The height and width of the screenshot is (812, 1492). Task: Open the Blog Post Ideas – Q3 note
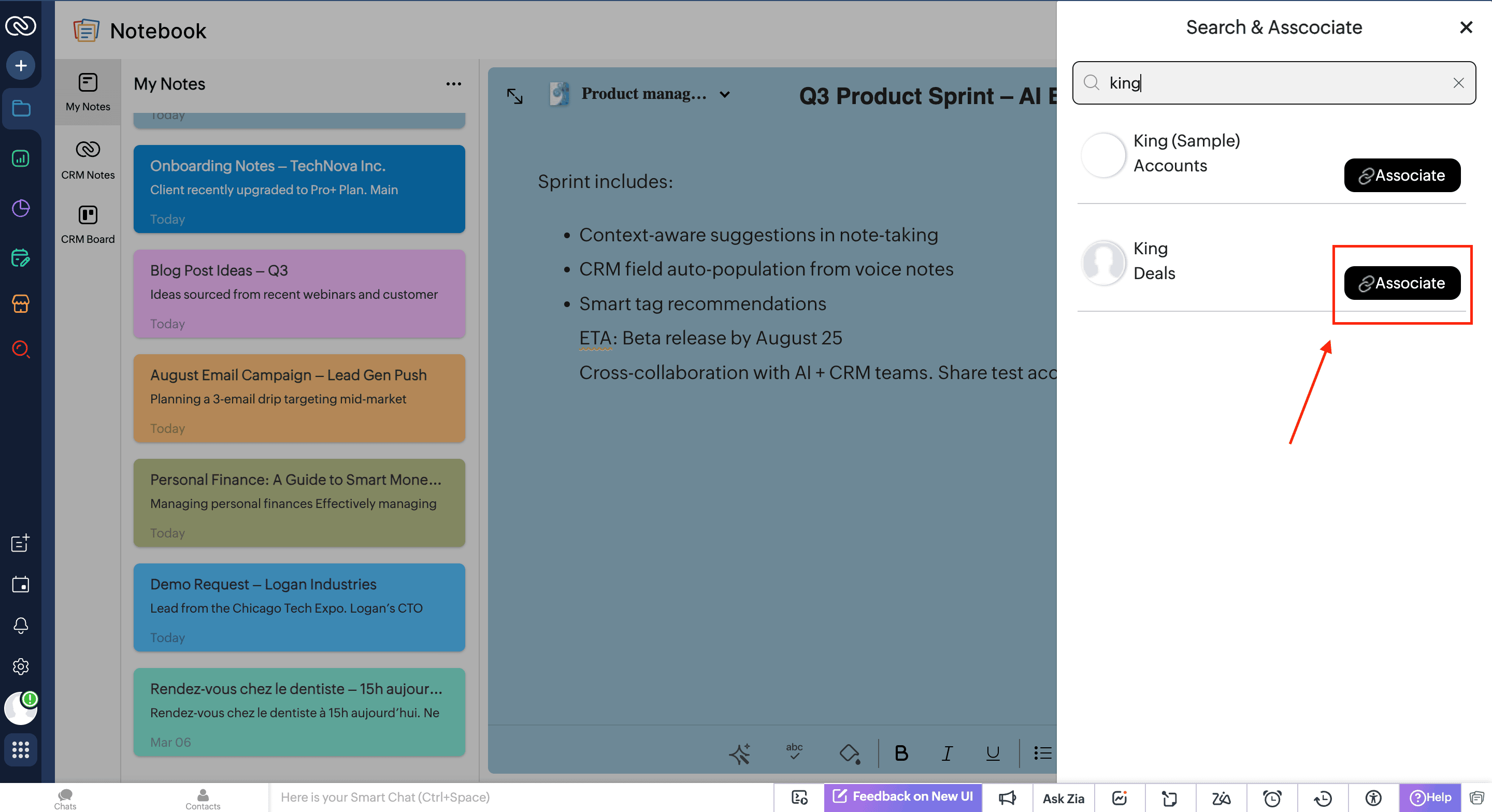[x=299, y=294]
